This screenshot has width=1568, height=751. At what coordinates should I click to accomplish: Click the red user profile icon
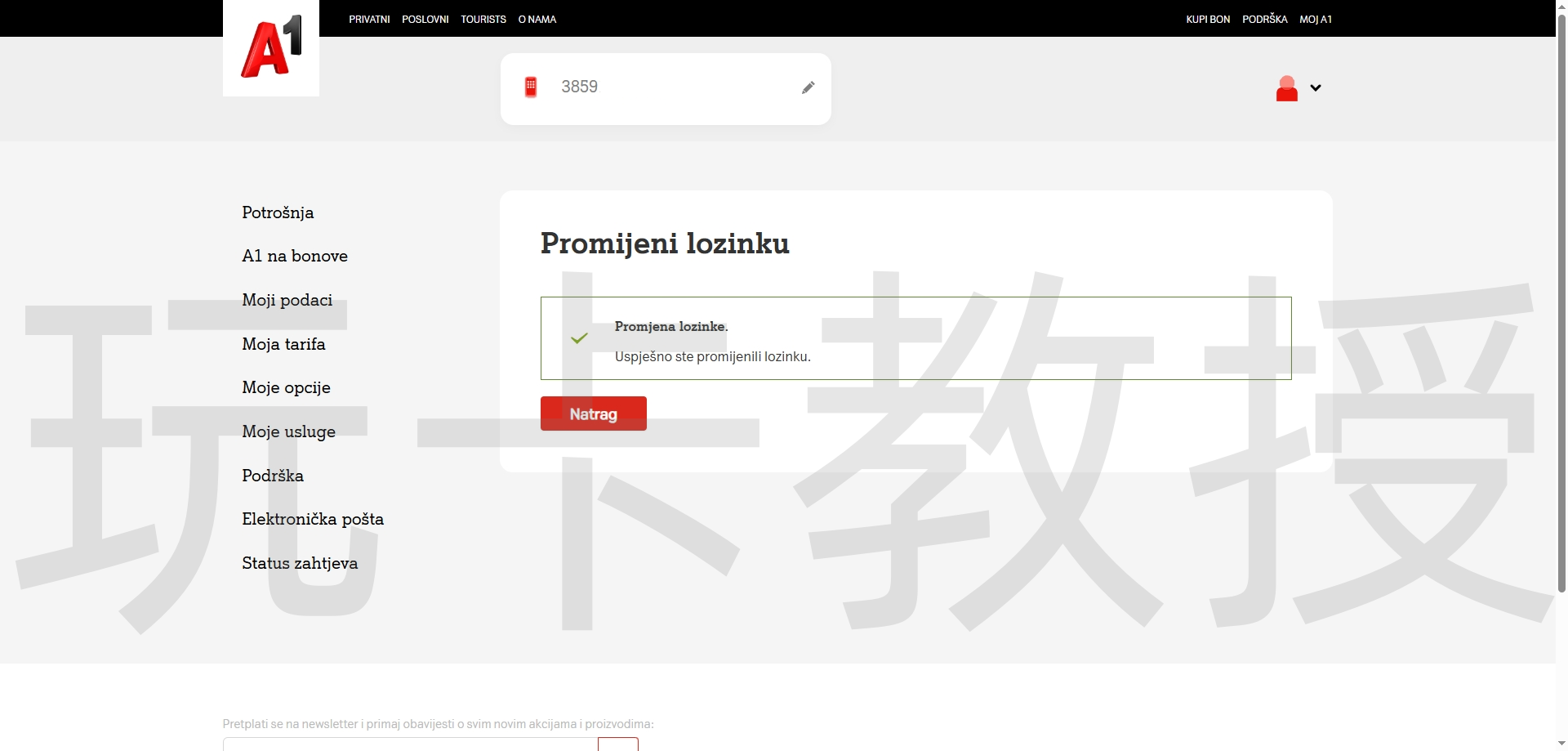click(x=1286, y=88)
